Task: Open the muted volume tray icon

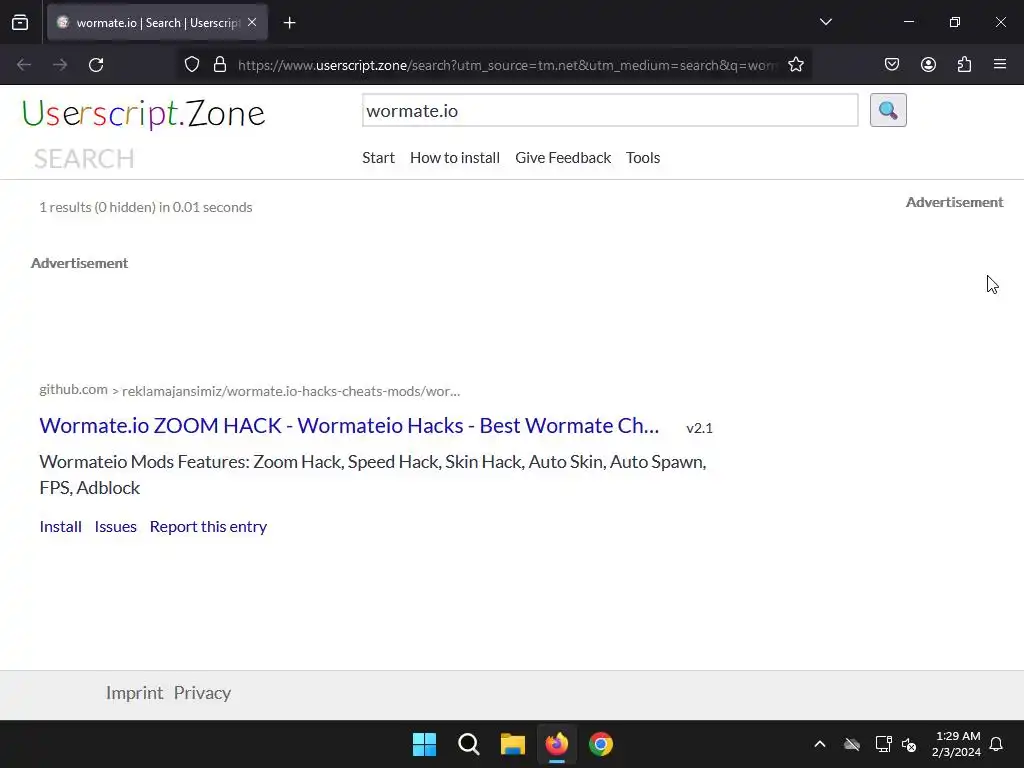Action: (x=909, y=744)
